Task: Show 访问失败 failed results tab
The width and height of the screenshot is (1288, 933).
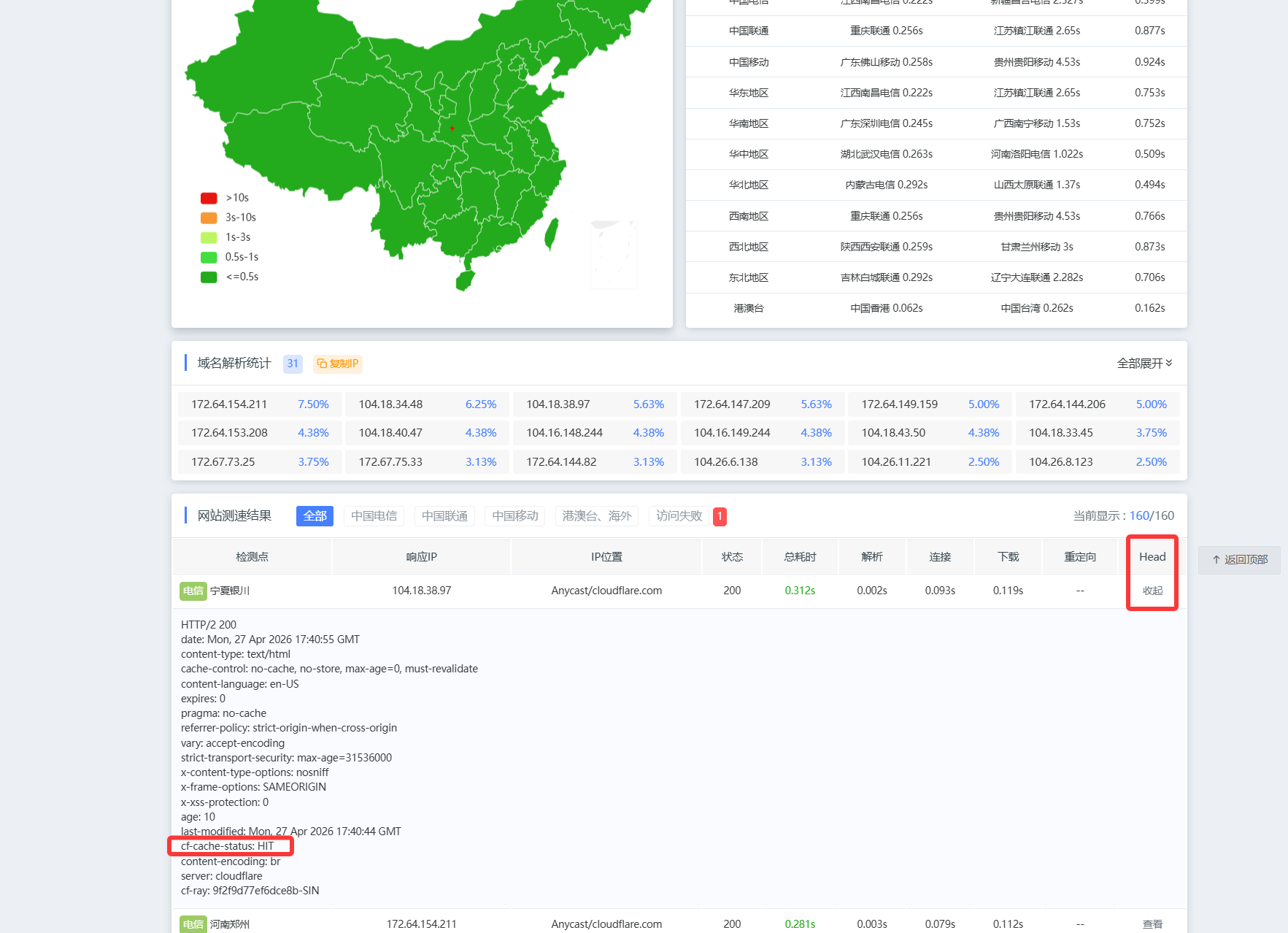Action: pos(679,516)
